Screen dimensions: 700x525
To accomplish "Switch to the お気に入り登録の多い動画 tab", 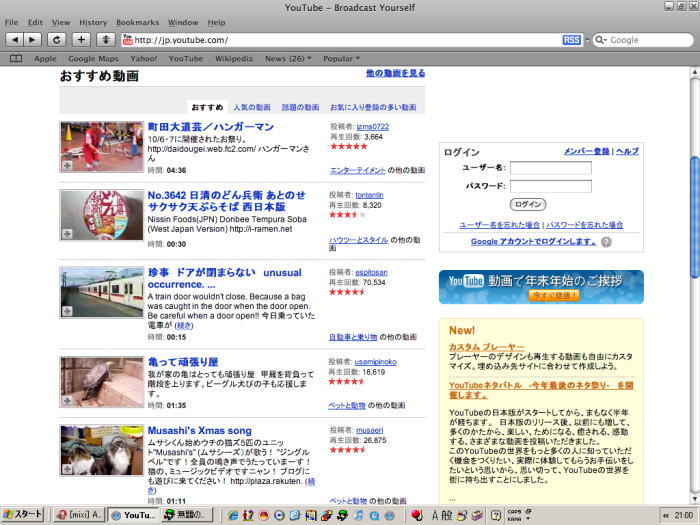I will (x=373, y=107).
